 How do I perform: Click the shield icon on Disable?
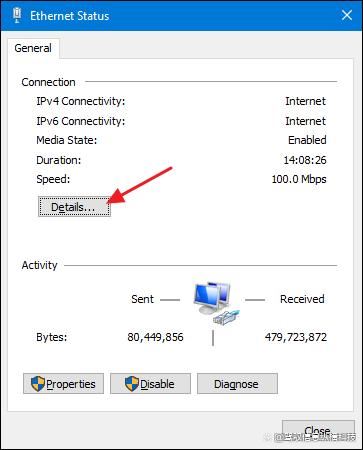click(x=132, y=384)
